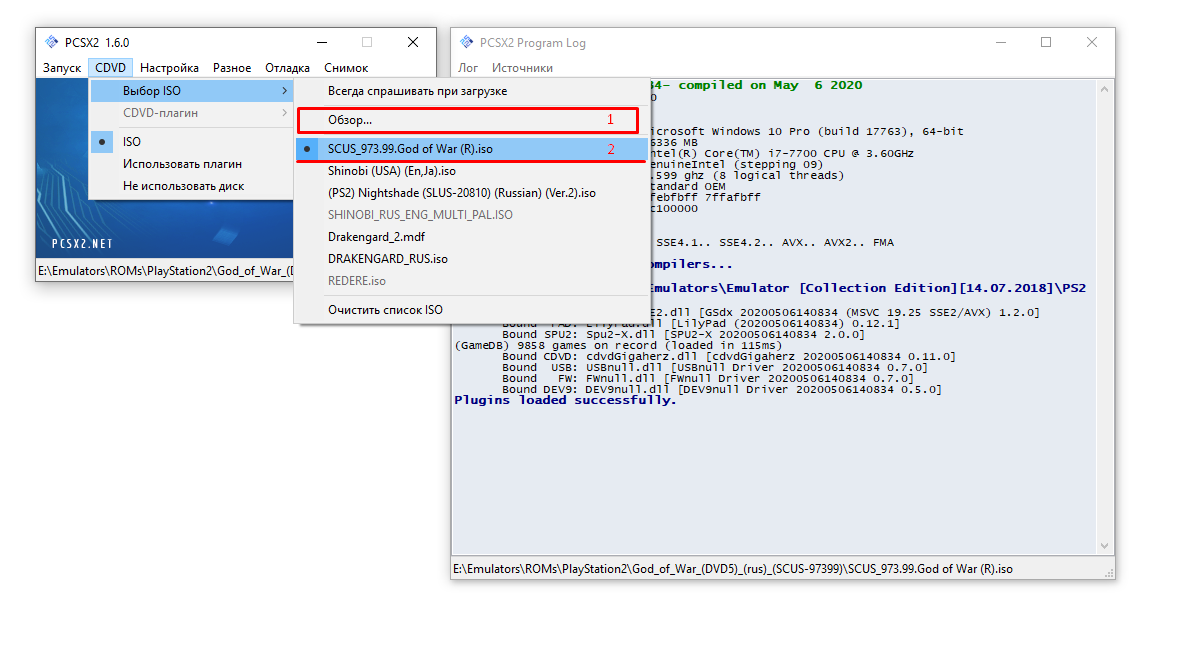Viewport: 1177px width, 649px height.
Task: Click the ISO path in the Program Log status bar
Action: [733, 569]
